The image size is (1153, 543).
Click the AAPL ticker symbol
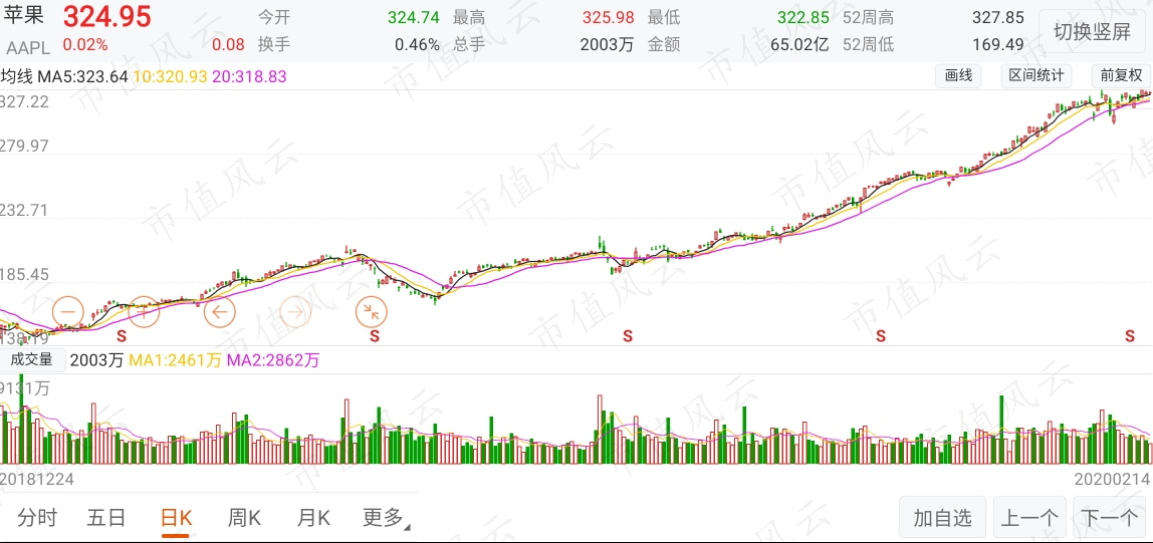29,48
